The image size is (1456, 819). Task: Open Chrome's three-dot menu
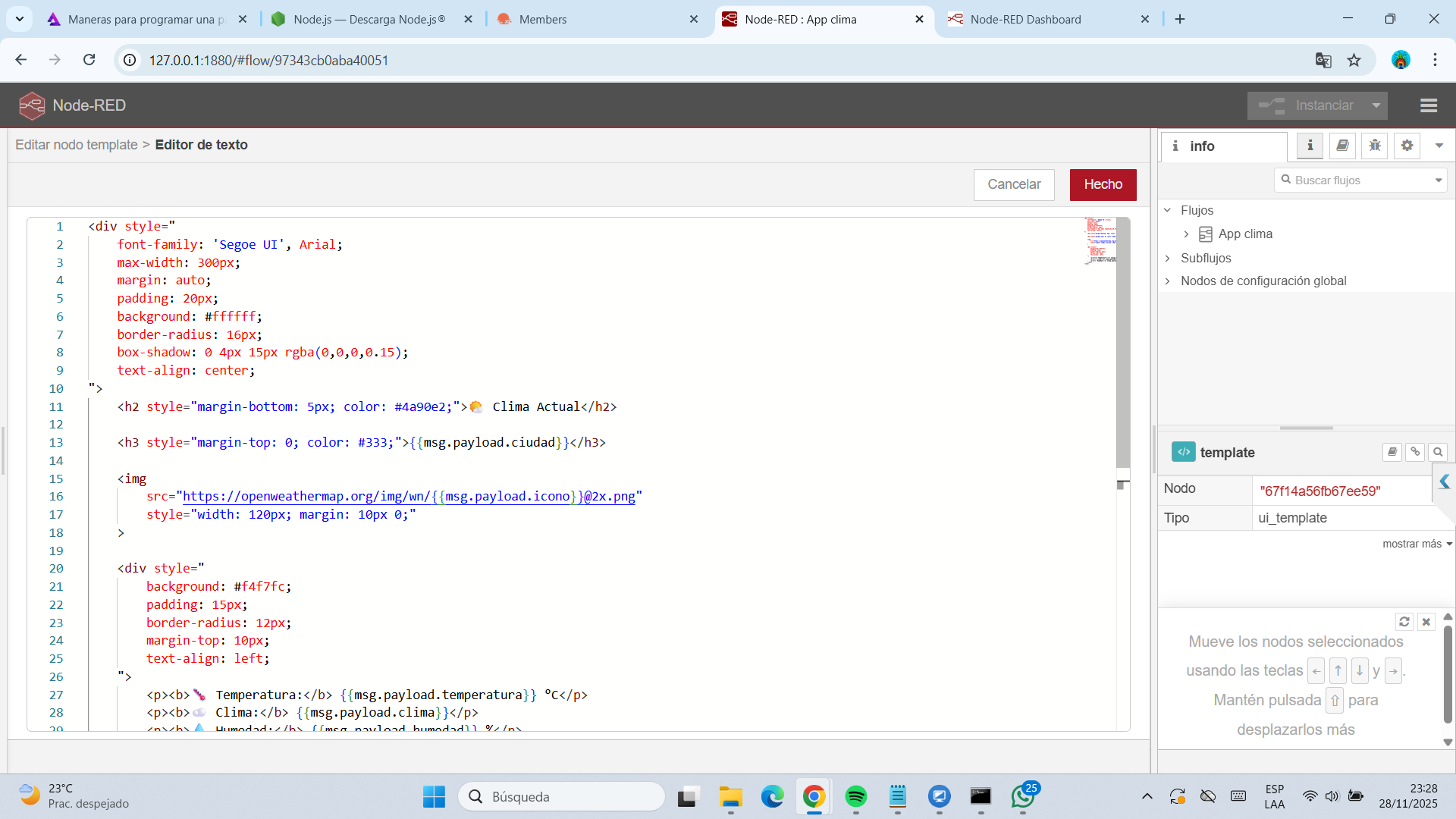[x=1435, y=60]
